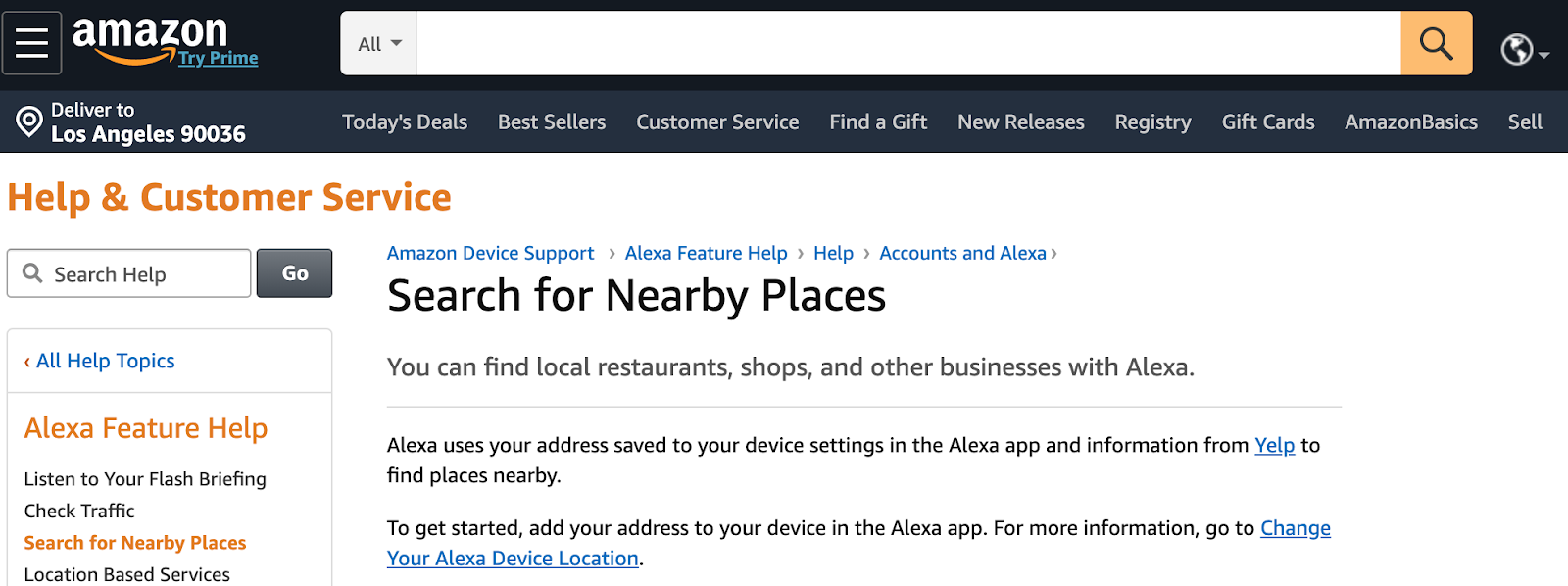Open Accounts and Alexa breadcrumb
This screenshot has width=1568, height=586.
pyautogui.click(x=962, y=253)
